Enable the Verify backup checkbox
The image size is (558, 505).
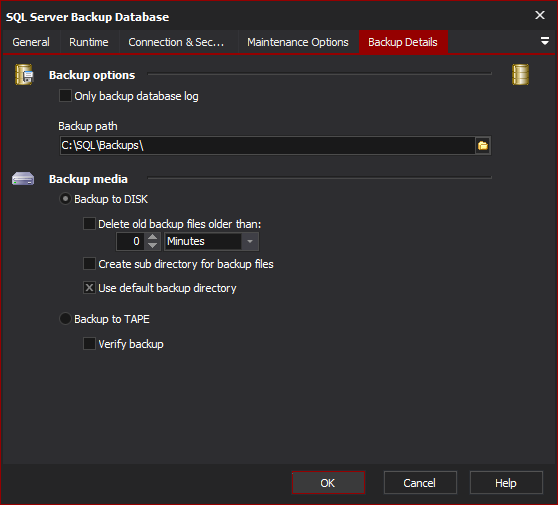click(89, 344)
